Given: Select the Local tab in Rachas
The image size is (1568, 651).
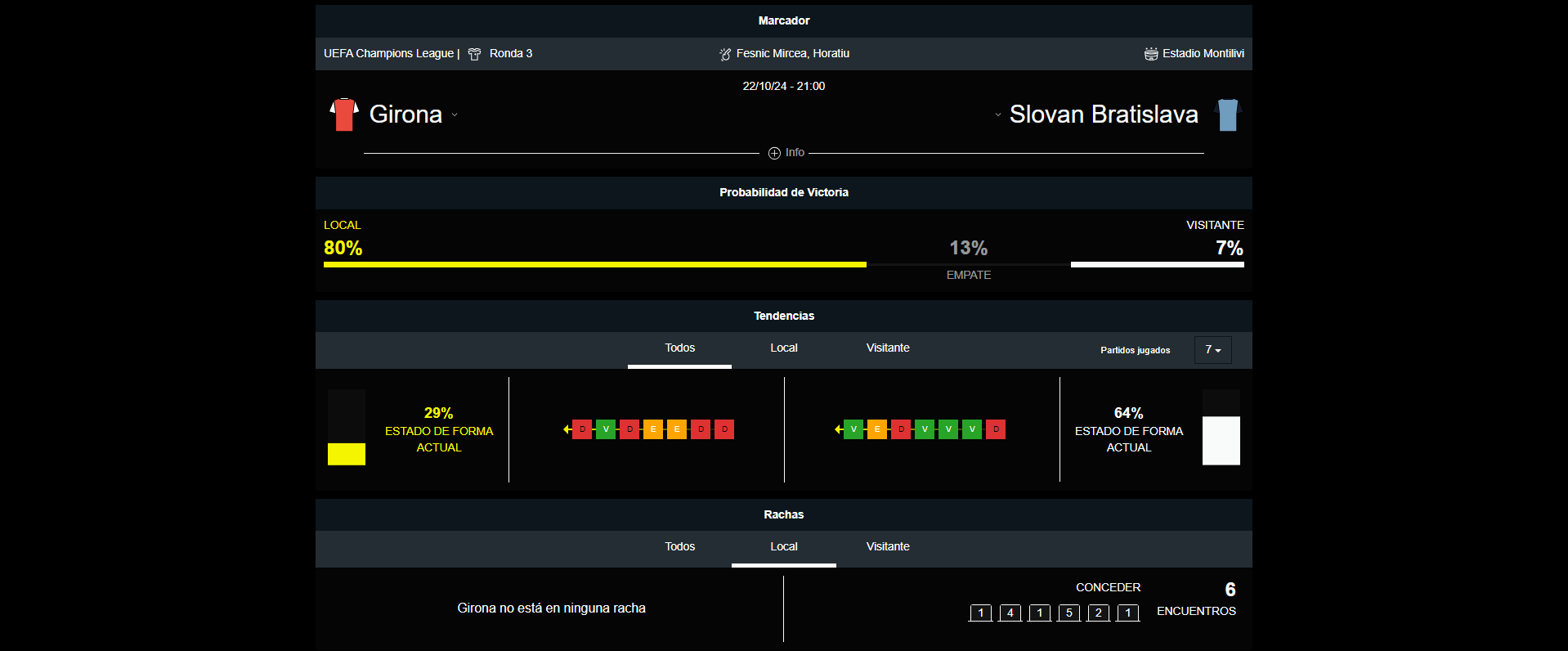Looking at the screenshot, I should coord(784,547).
